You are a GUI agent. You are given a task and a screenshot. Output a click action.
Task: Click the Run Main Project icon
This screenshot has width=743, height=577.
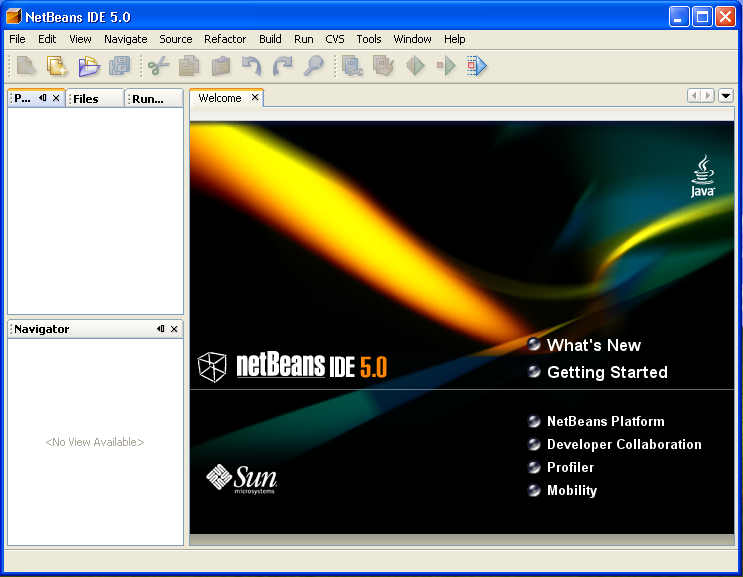(415, 66)
